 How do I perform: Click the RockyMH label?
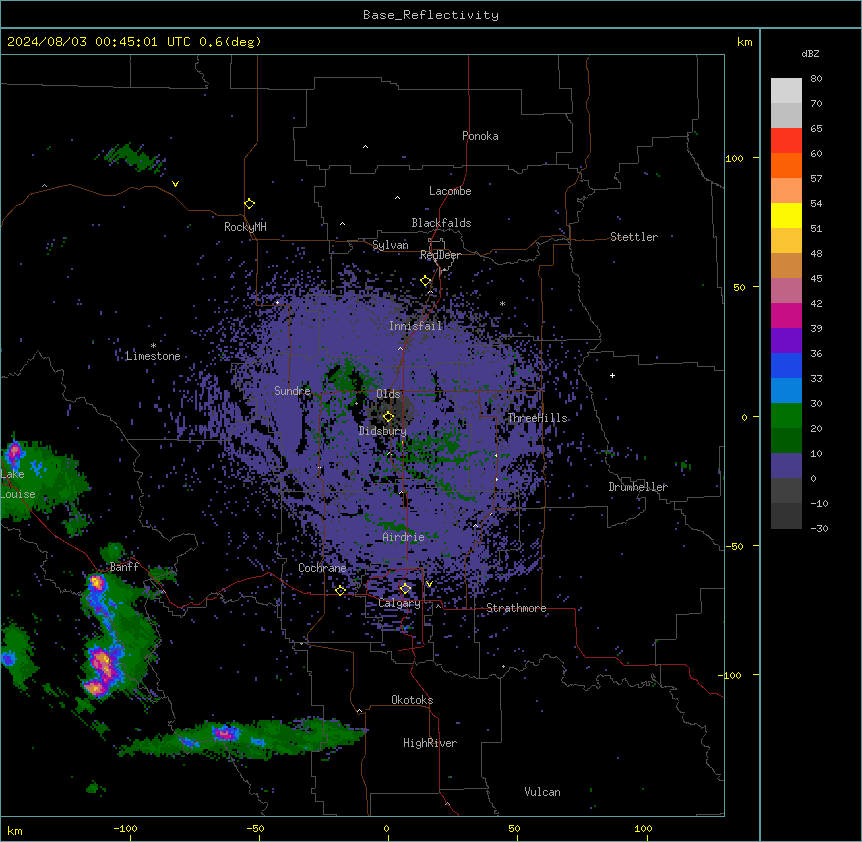pyautogui.click(x=245, y=227)
